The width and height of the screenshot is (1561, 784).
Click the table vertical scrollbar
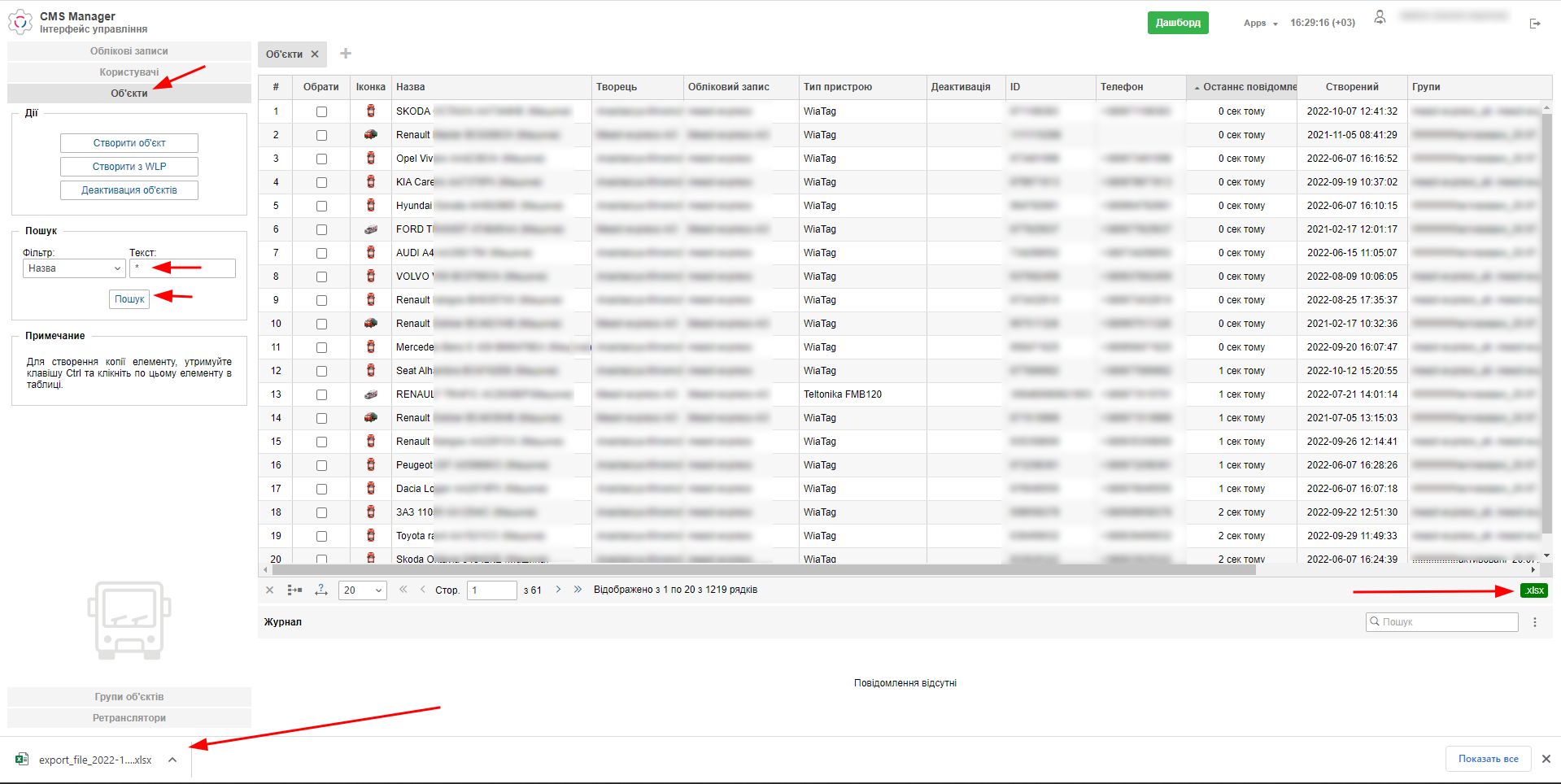click(1546, 325)
